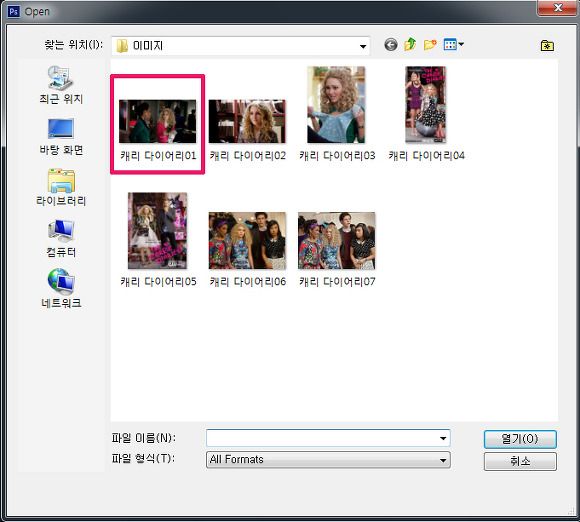
Task: Click the Photoshop Ps title bar icon
Action: (x=14, y=11)
